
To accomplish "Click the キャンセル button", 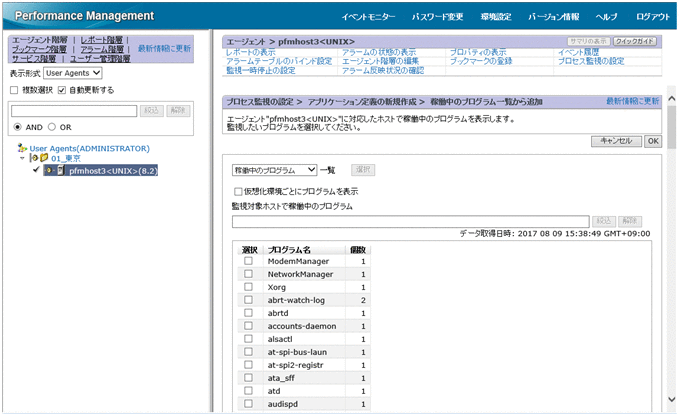I will [x=616, y=141].
